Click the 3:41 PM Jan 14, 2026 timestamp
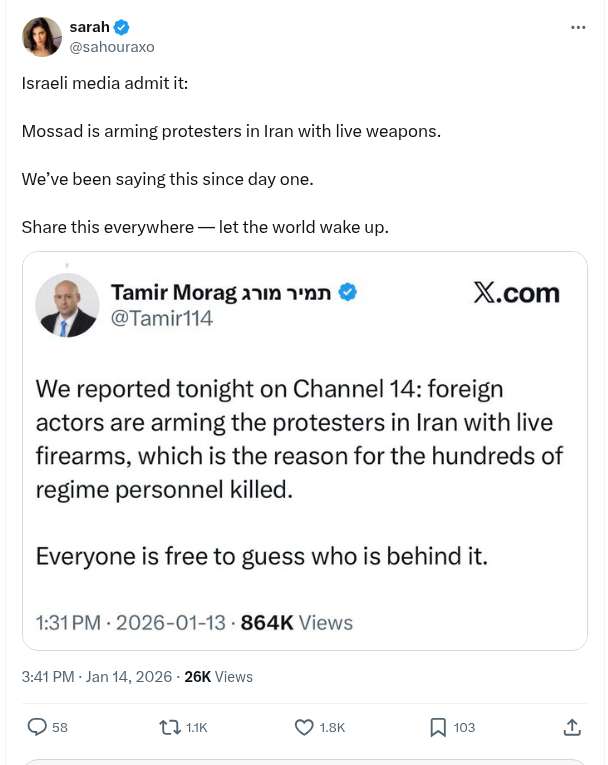The height and width of the screenshot is (765, 608). pos(97,677)
